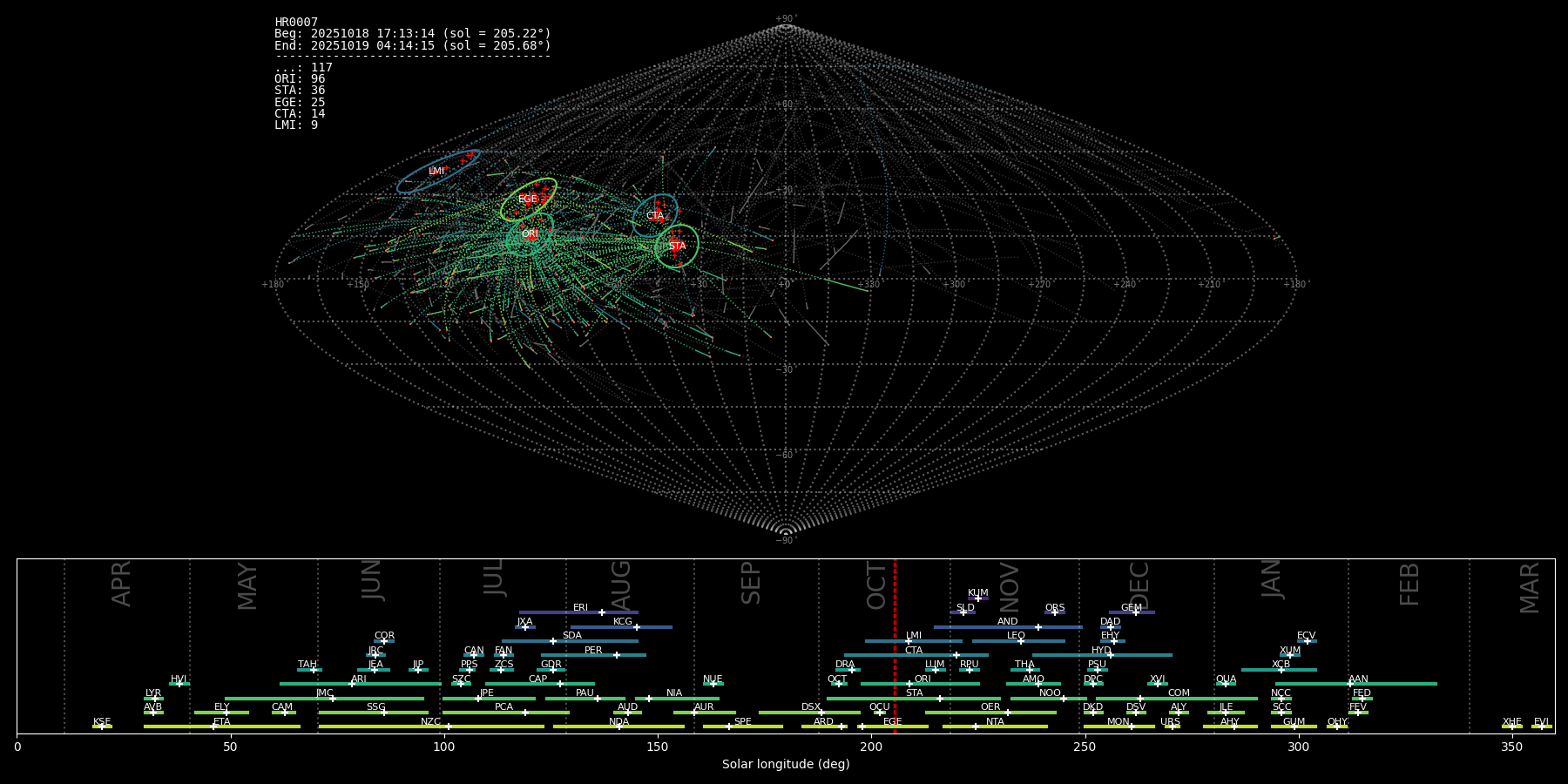This screenshot has height=784, width=1568.
Task: Click the -90 pole label below the map
Action: pyautogui.click(x=786, y=541)
